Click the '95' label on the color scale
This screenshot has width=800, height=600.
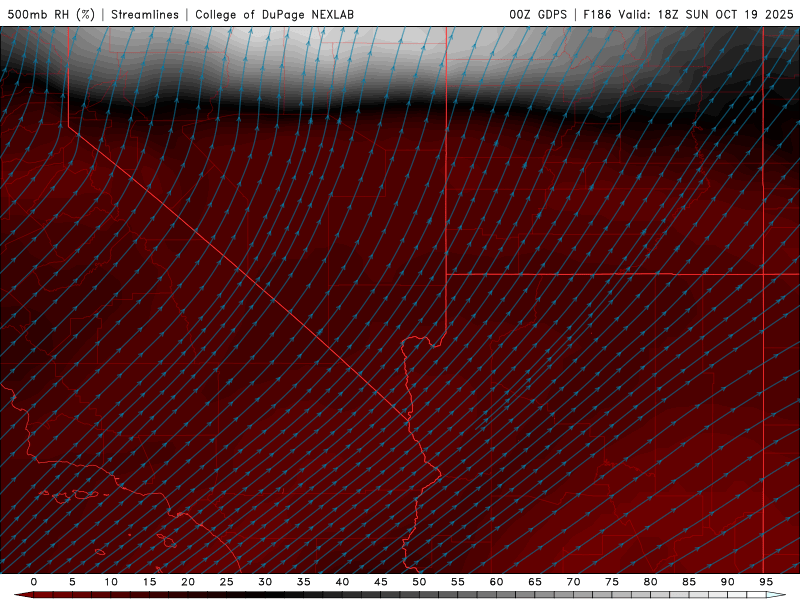(766, 582)
